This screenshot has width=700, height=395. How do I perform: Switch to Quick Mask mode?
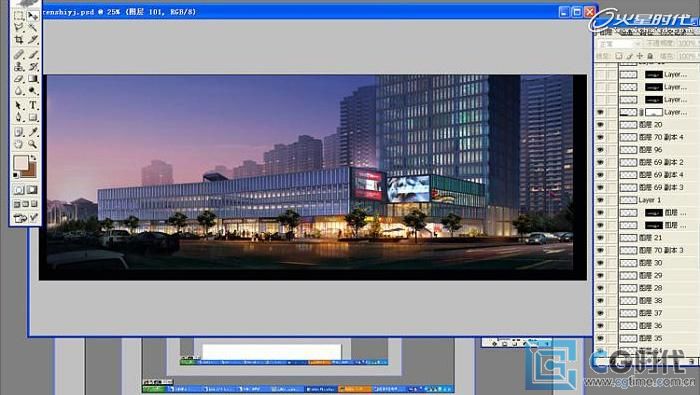(33, 190)
